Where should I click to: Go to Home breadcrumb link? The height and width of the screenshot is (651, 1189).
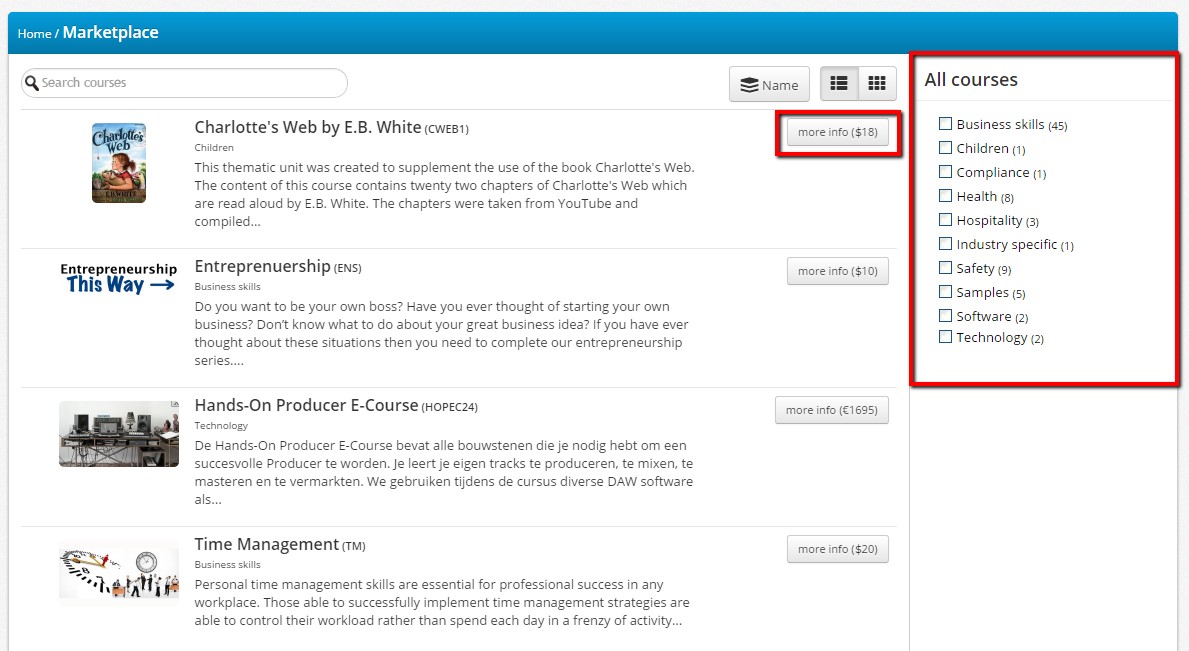[x=34, y=34]
